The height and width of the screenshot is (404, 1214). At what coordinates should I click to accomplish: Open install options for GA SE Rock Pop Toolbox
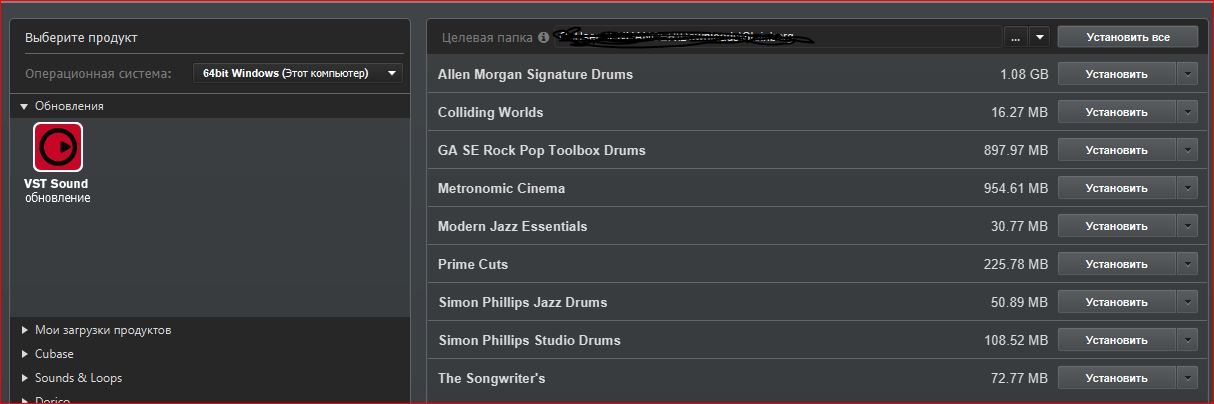(1187, 150)
